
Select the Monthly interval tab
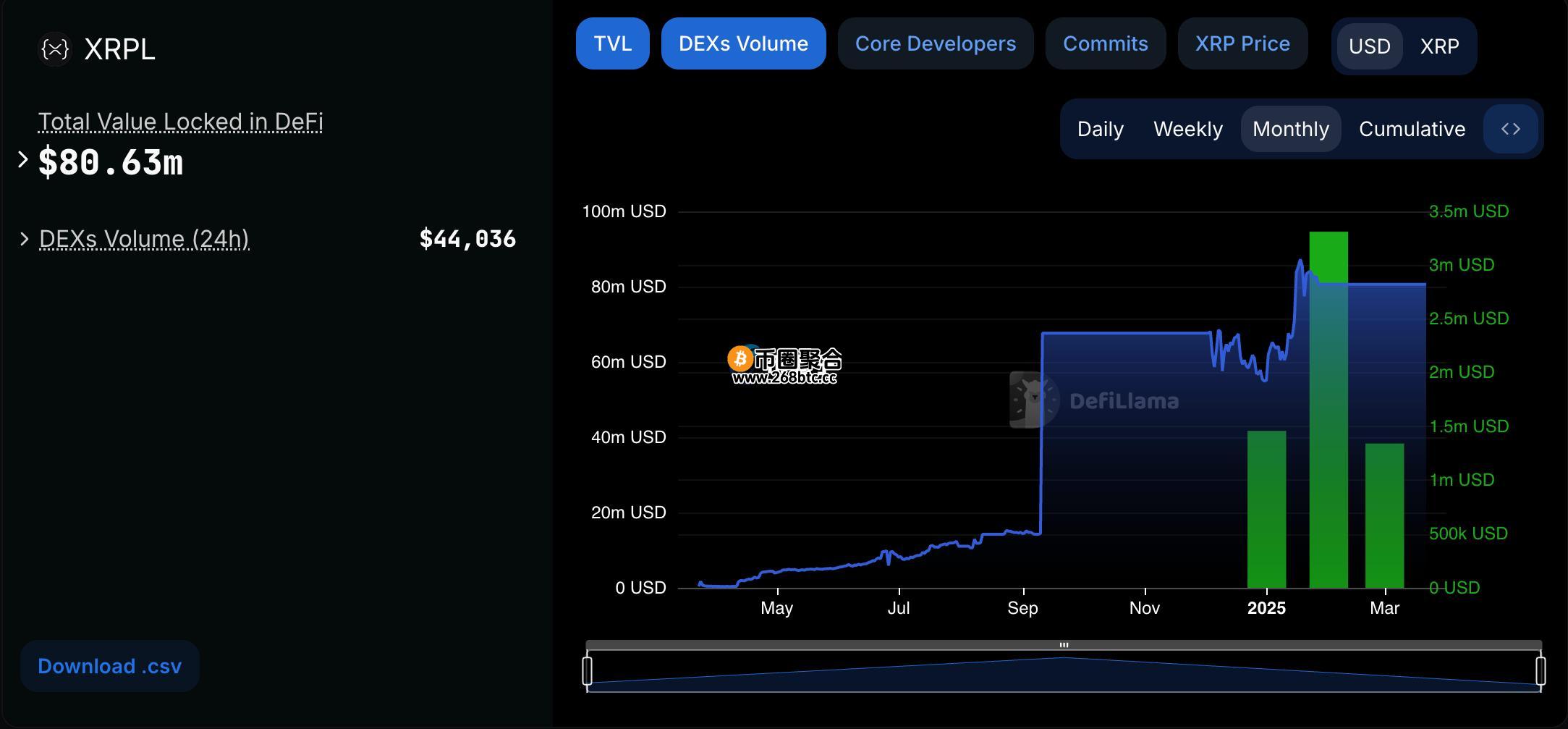(x=1291, y=129)
